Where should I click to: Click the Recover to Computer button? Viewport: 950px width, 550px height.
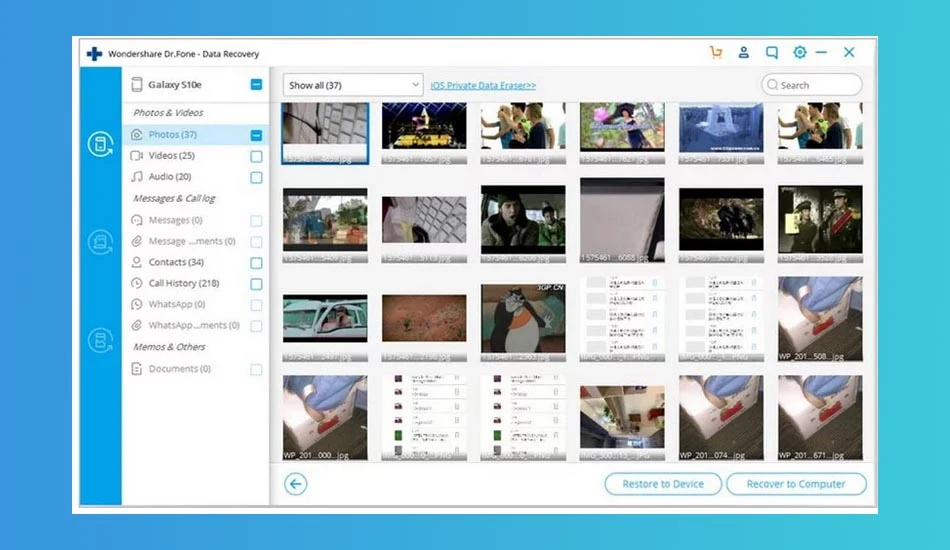coord(796,484)
